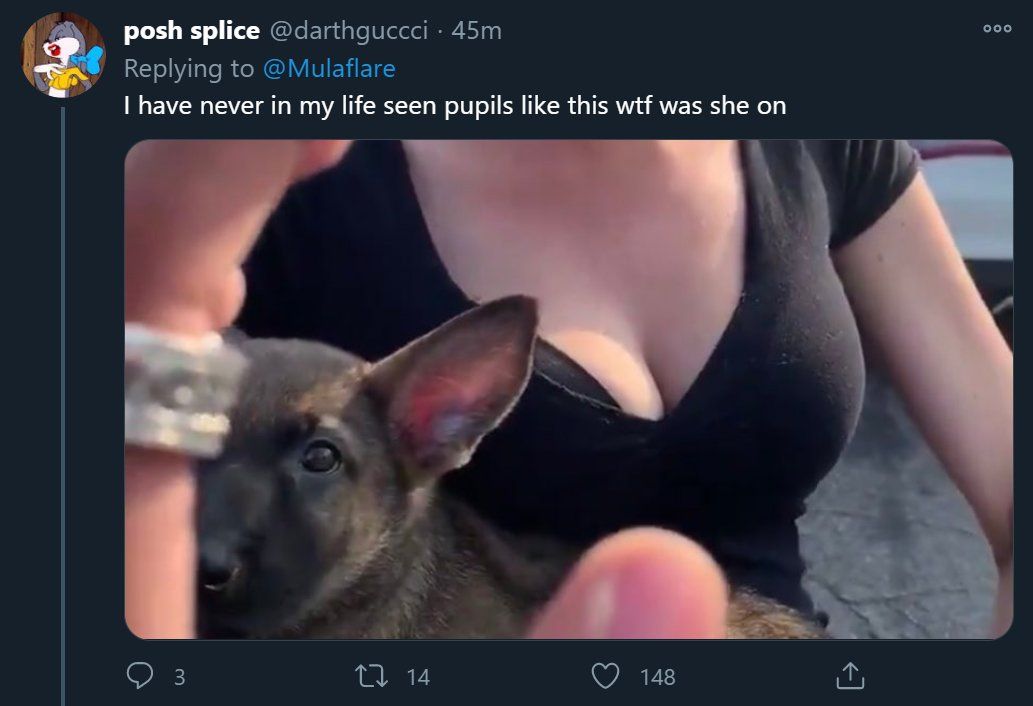This screenshot has width=1033, height=706.
Task: Retweet using the retweet arrows icon
Action: tap(372, 676)
